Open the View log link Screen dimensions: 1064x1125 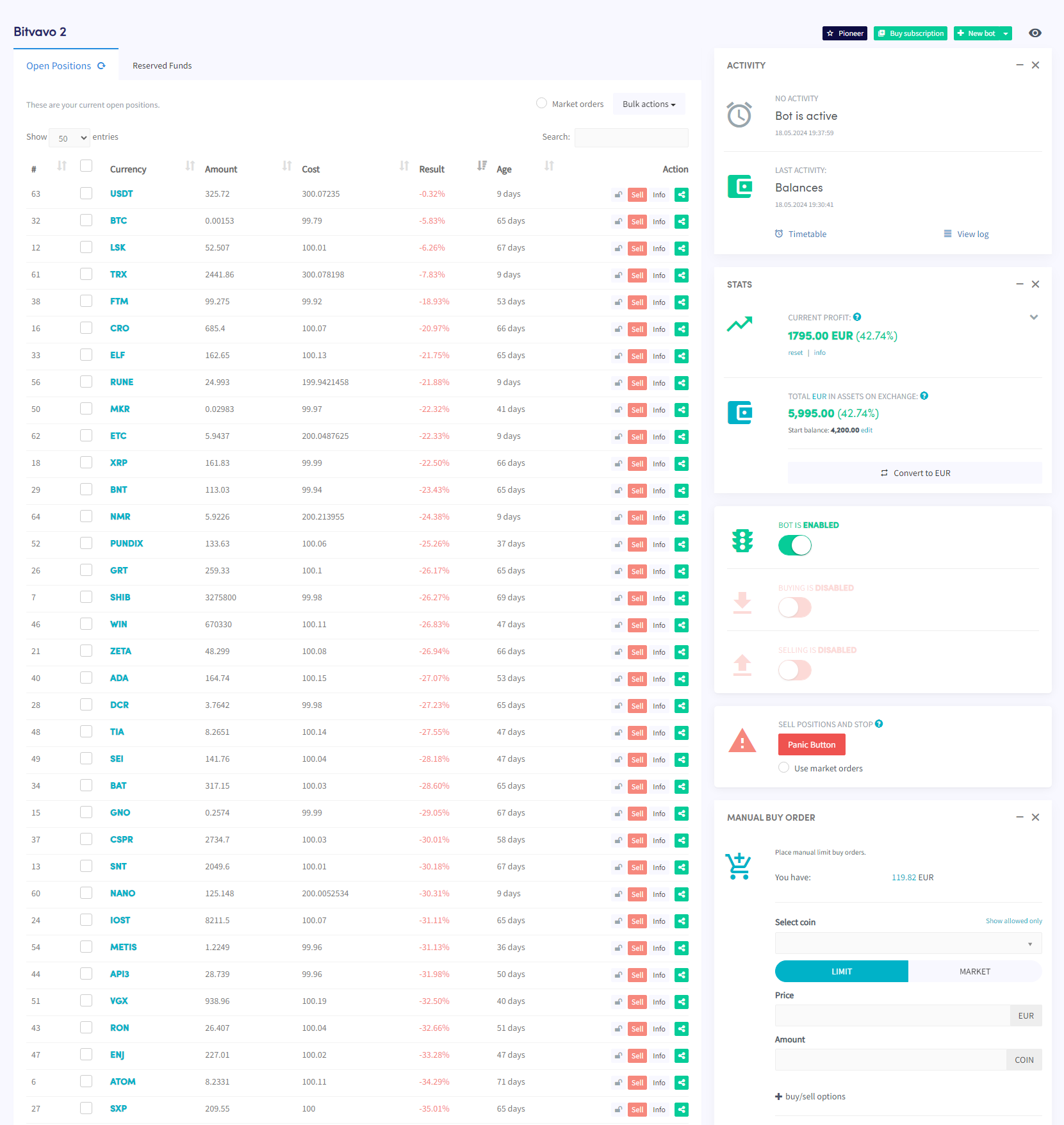967,234
